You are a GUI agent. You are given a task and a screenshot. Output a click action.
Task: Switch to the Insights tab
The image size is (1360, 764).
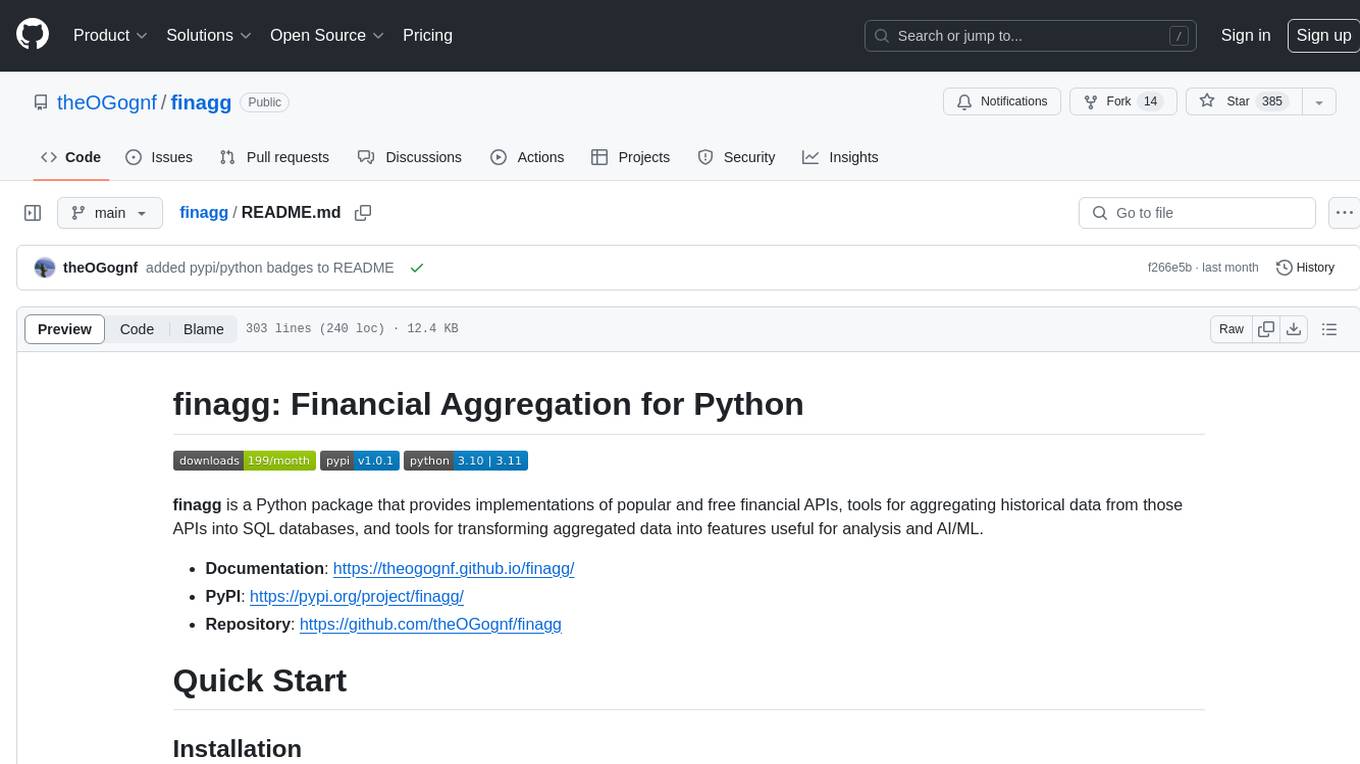[840, 157]
